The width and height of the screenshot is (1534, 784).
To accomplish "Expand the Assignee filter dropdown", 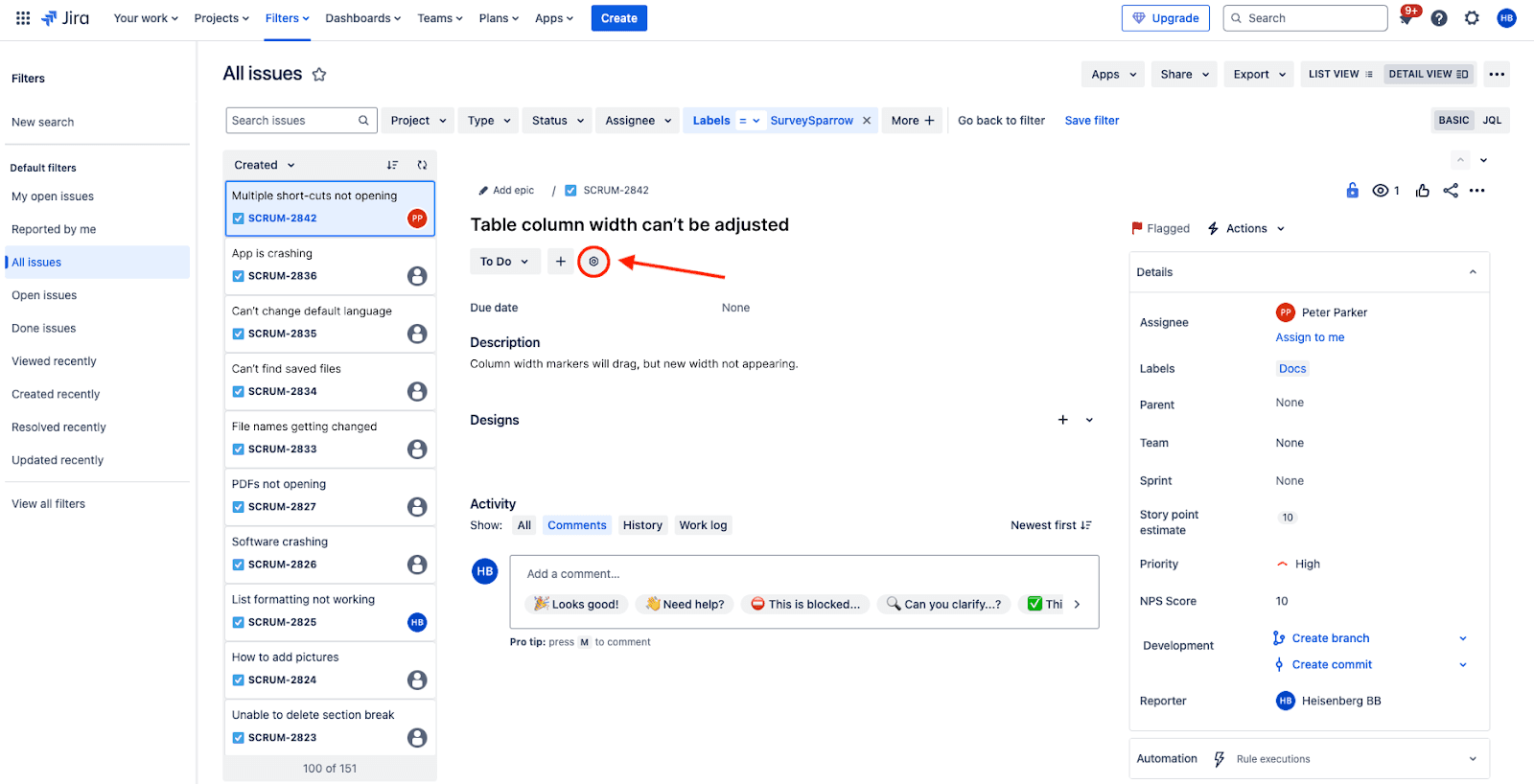I will pyautogui.click(x=638, y=121).
